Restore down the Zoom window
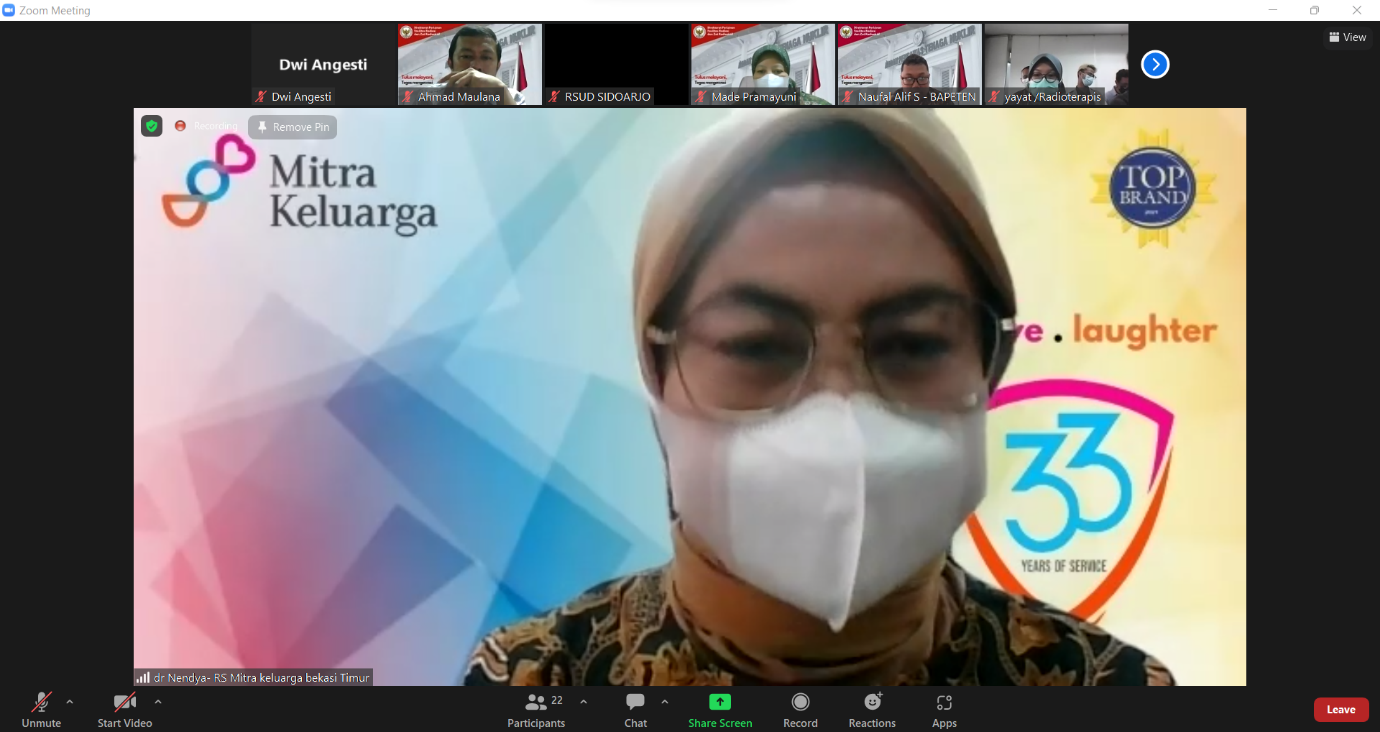The image size is (1380, 732). [x=1314, y=10]
